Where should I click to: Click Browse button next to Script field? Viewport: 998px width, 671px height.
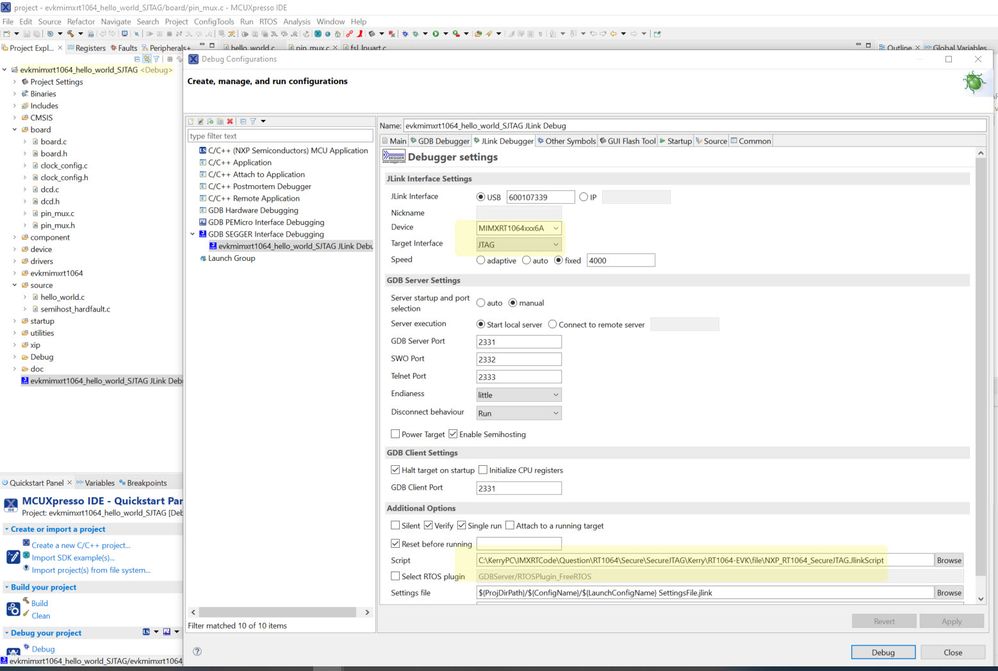tap(948, 560)
